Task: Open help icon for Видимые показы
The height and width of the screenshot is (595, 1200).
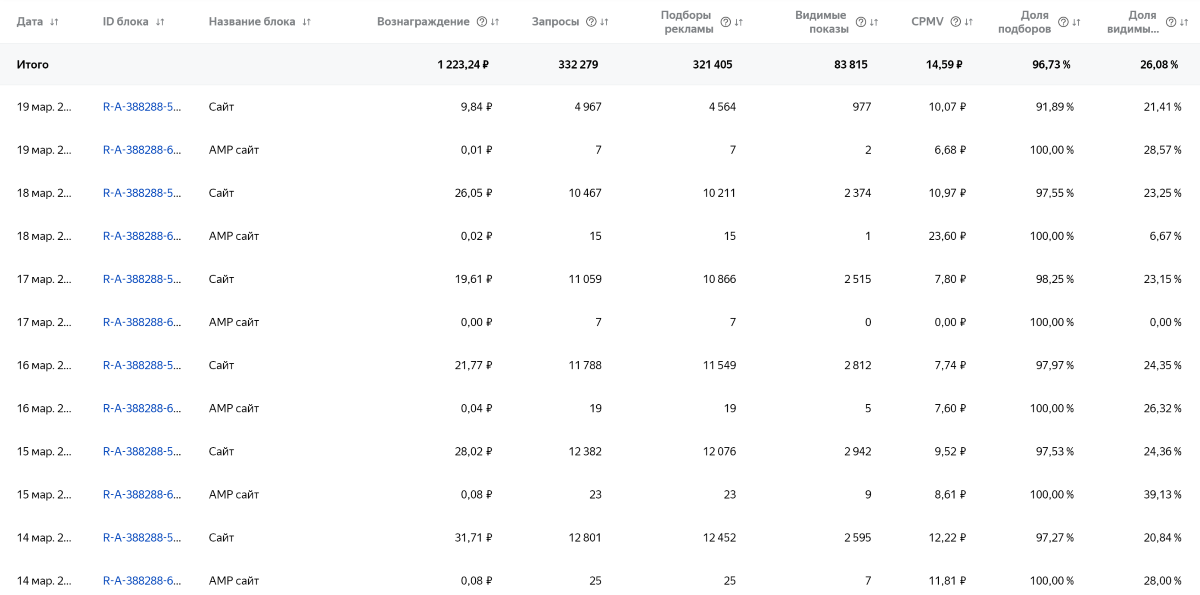Action: pos(860,22)
